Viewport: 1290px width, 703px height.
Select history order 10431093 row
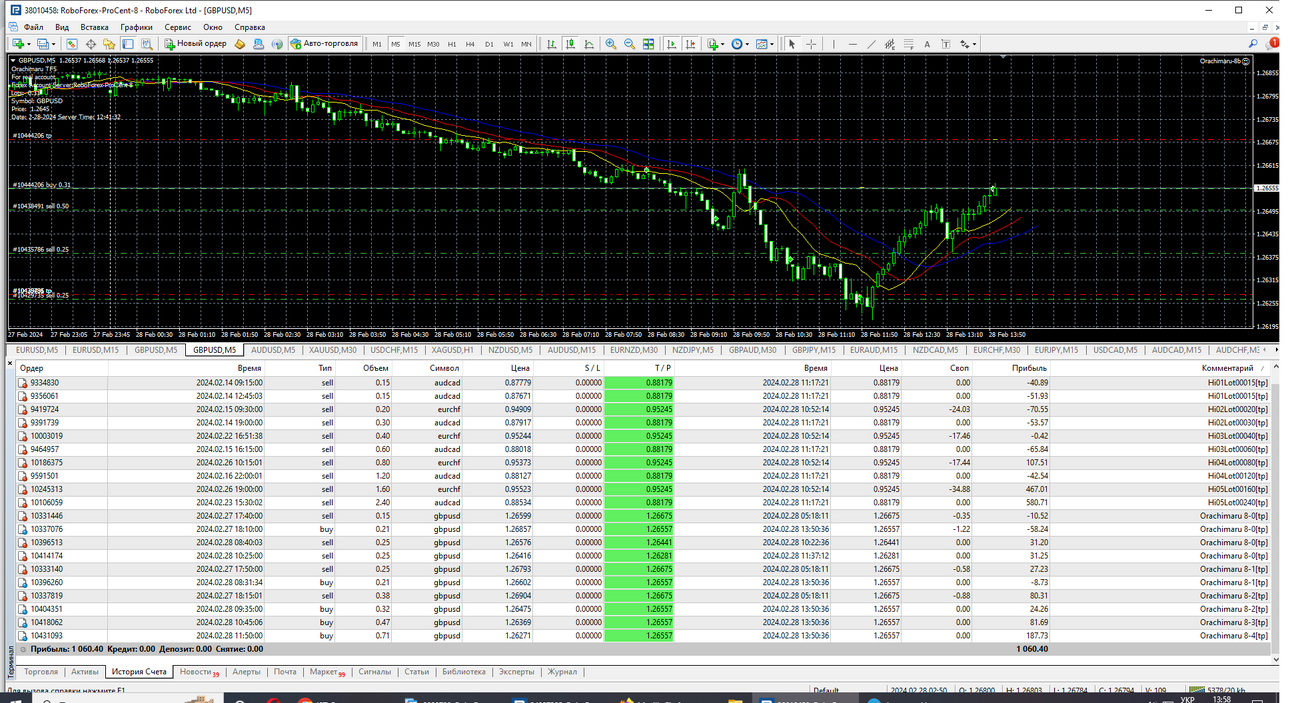pyautogui.click(x=644, y=635)
